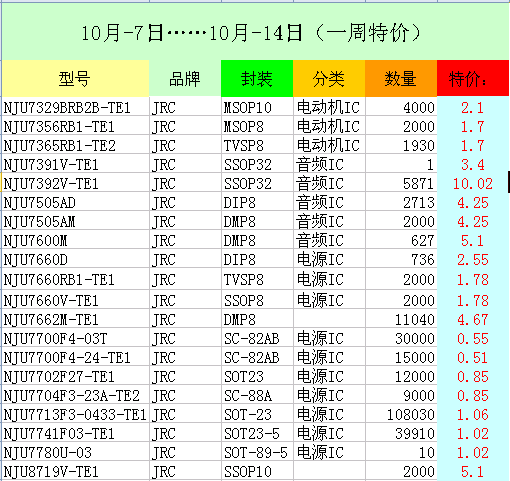Click price cell showing 10.02
510x481 pixels.
pyautogui.click(x=473, y=183)
